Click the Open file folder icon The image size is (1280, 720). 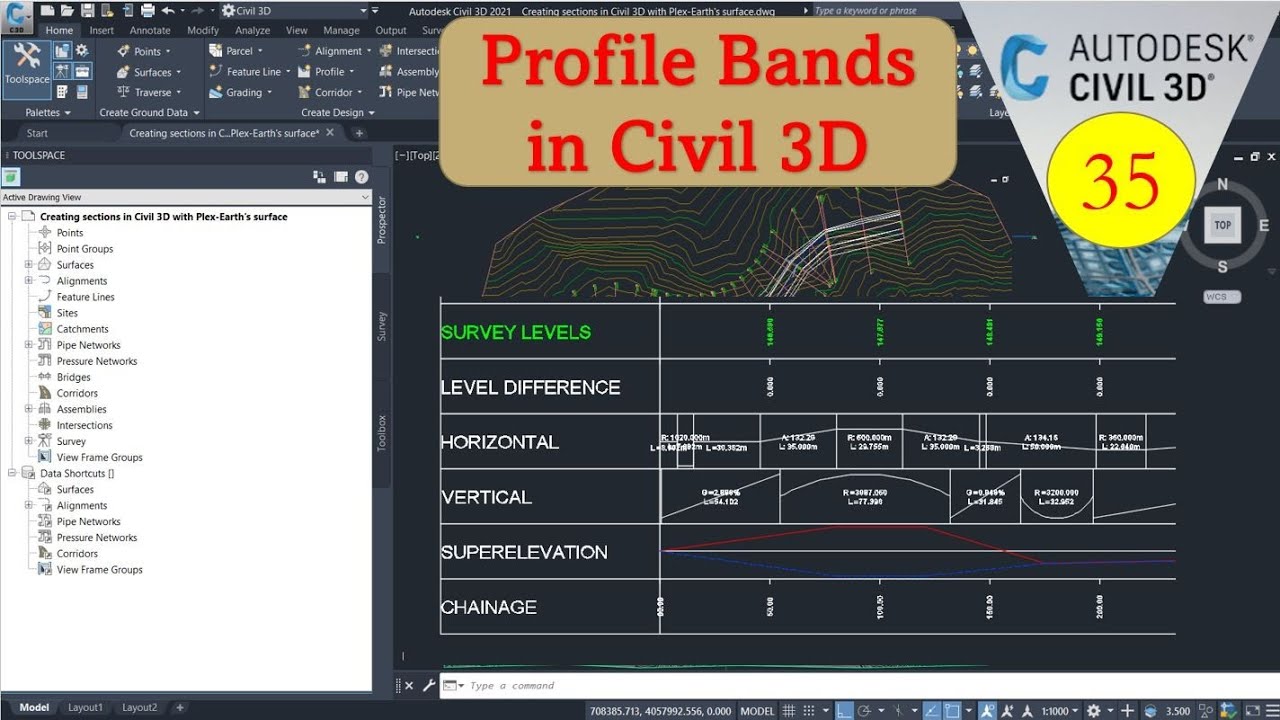click(67, 11)
